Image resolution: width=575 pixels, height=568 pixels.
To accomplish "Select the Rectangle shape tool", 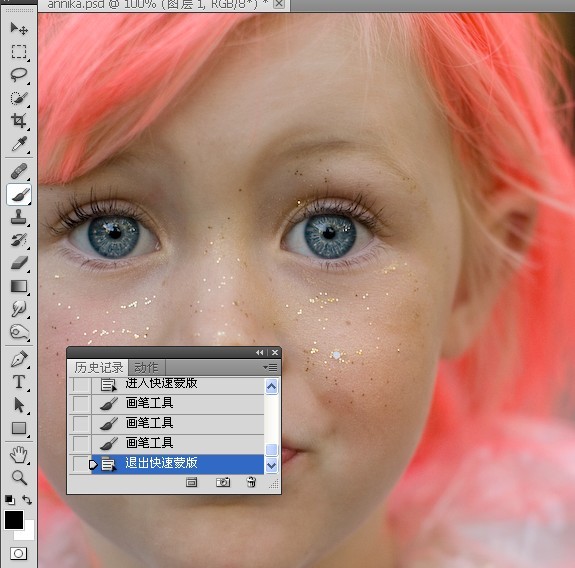I will pyautogui.click(x=19, y=428).
